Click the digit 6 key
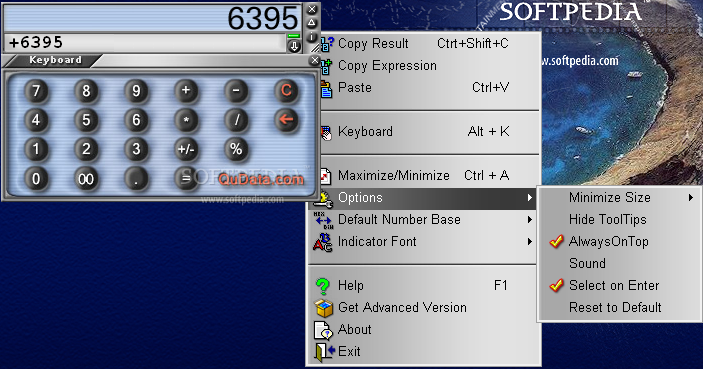Viewport: 703px width, 369px height. point(136,121)
